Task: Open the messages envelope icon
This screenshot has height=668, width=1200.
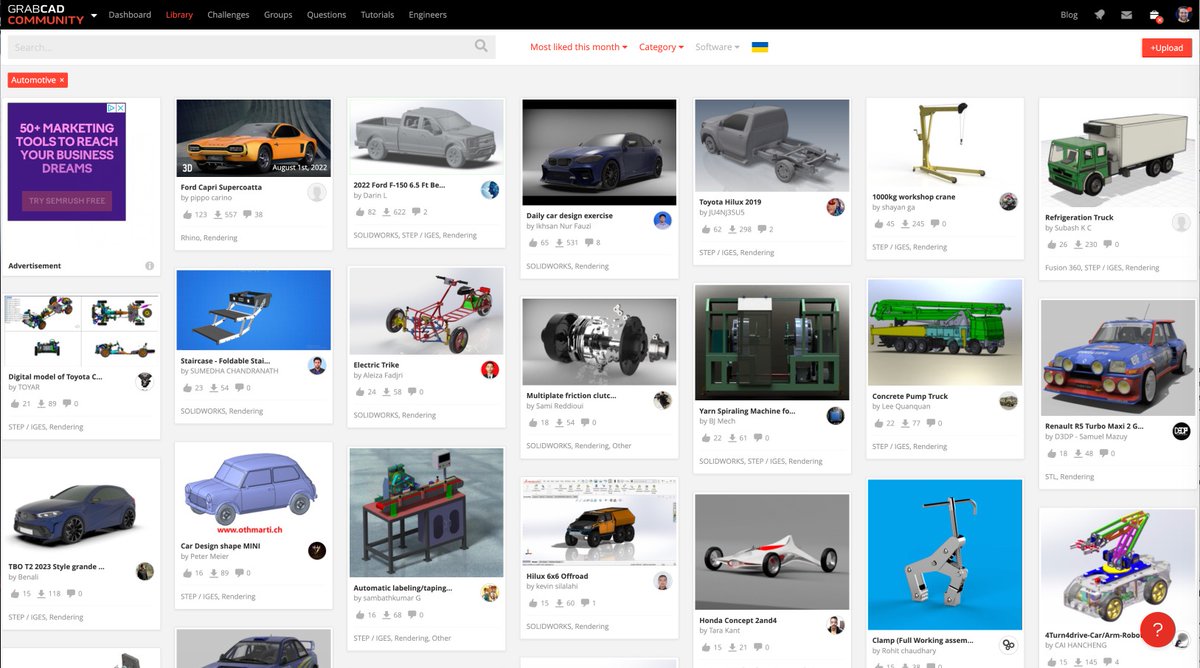Action: (x=1128, y=14)
